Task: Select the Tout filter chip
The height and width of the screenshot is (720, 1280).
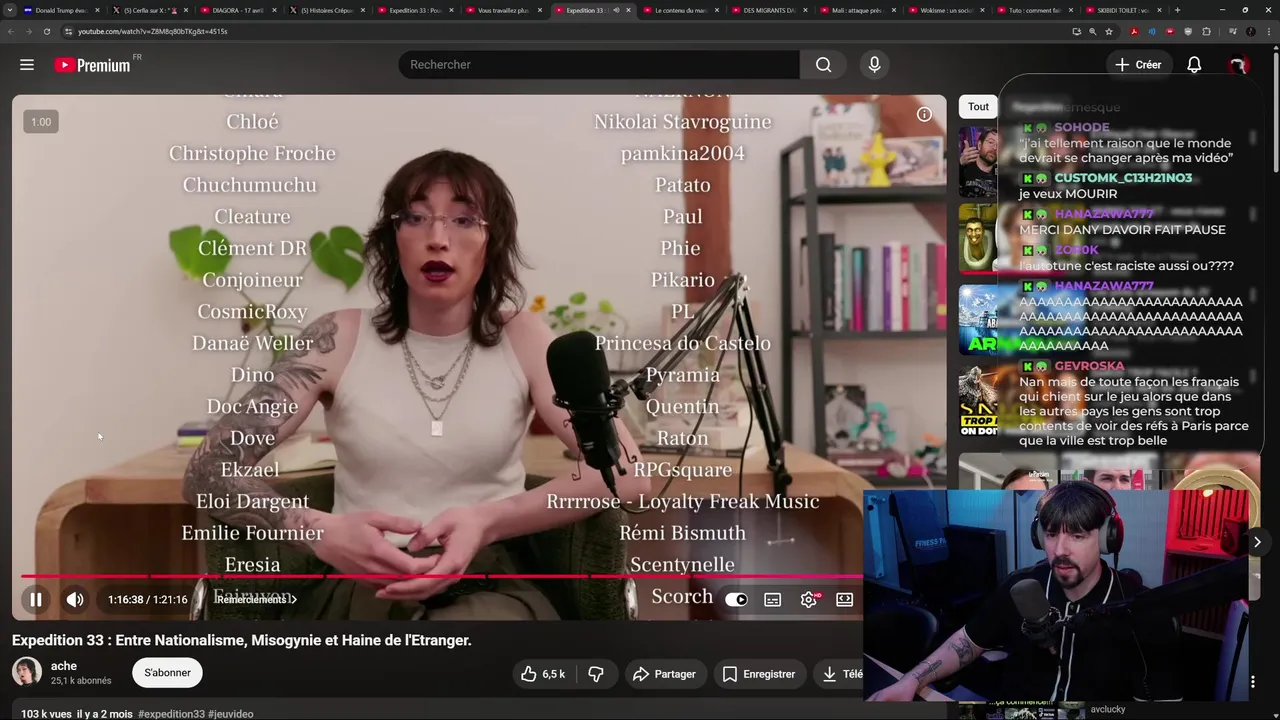Action: [978, 107]
